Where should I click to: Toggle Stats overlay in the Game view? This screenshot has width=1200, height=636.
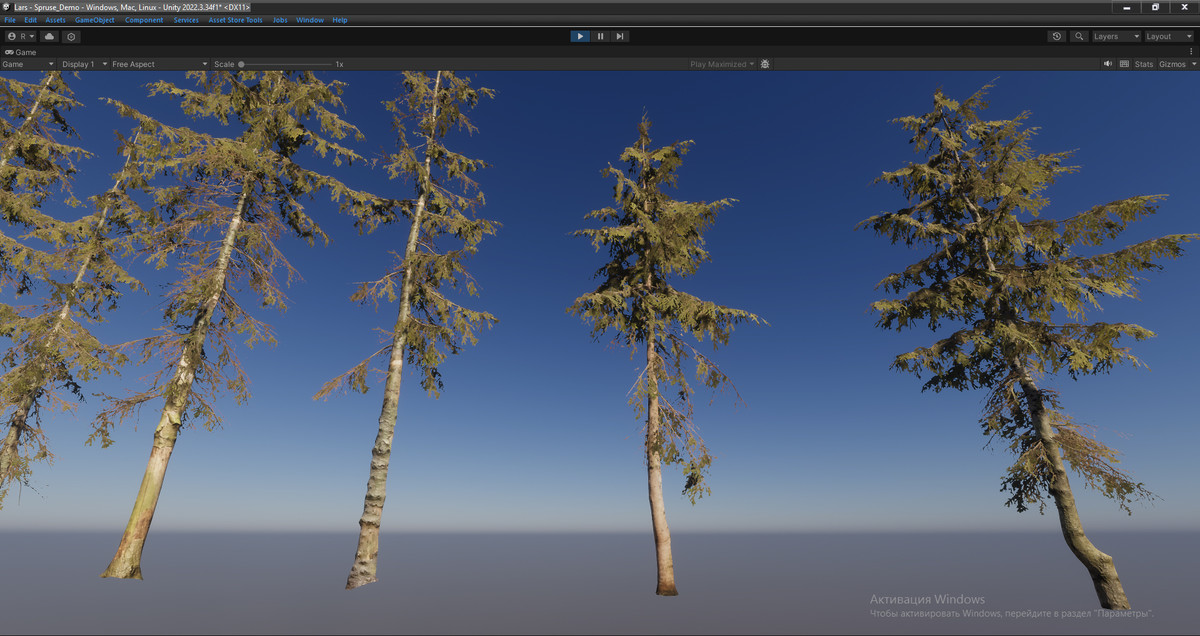click(1144, 63)
